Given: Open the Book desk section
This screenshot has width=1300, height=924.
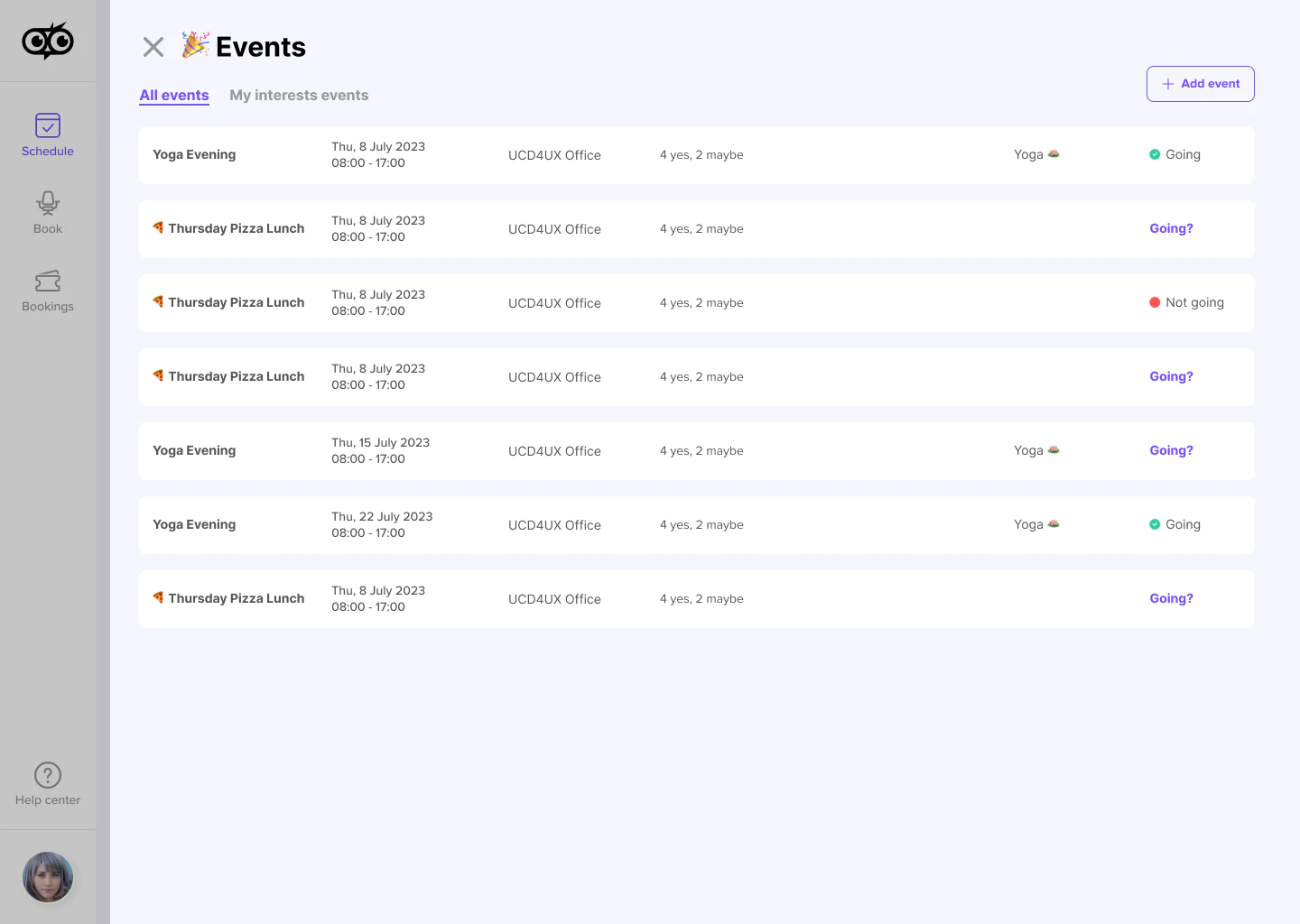Looking at the screenshot, I should click(x=48, y=213).
